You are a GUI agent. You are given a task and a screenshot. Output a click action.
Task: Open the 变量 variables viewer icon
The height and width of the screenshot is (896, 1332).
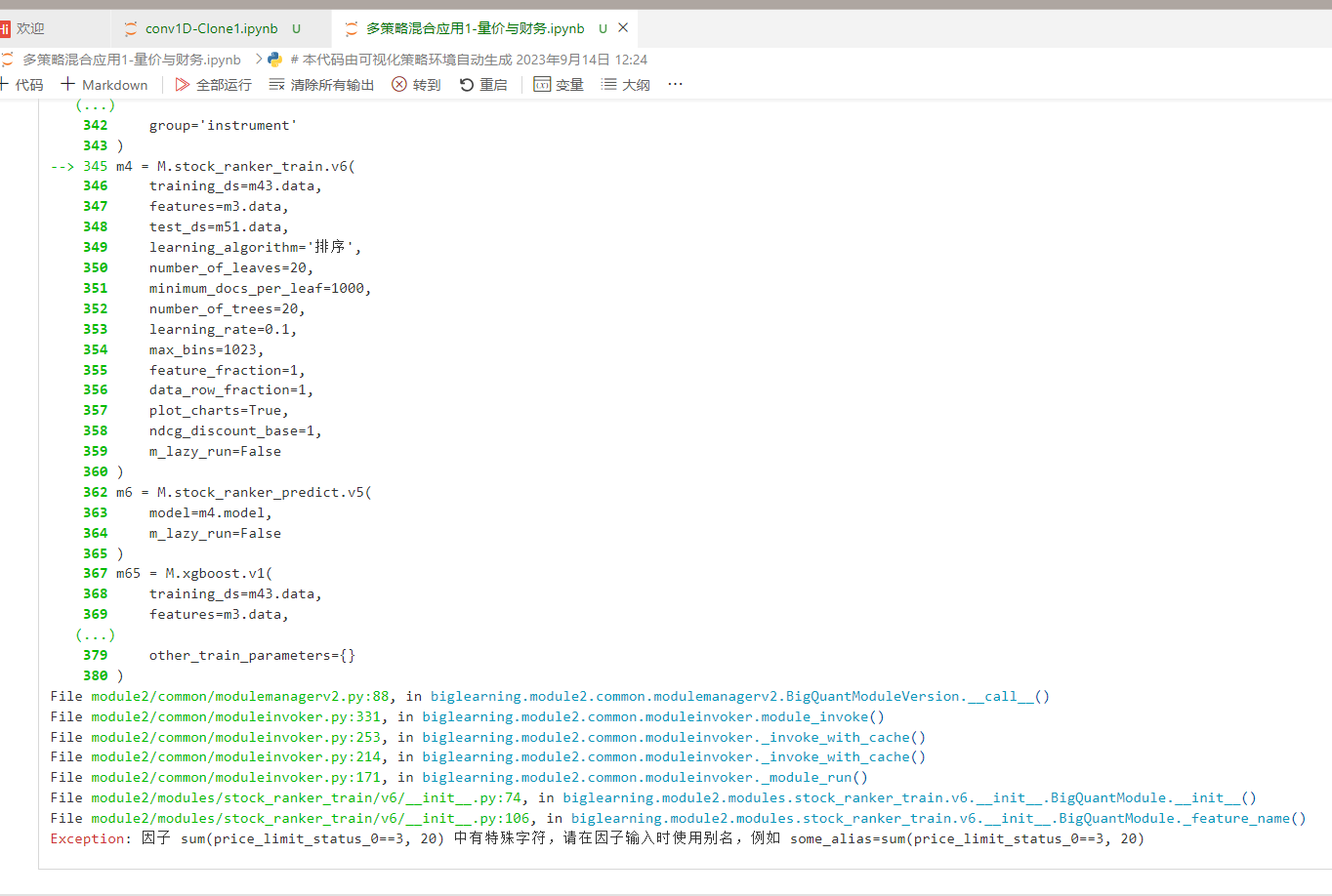point(542,85)
